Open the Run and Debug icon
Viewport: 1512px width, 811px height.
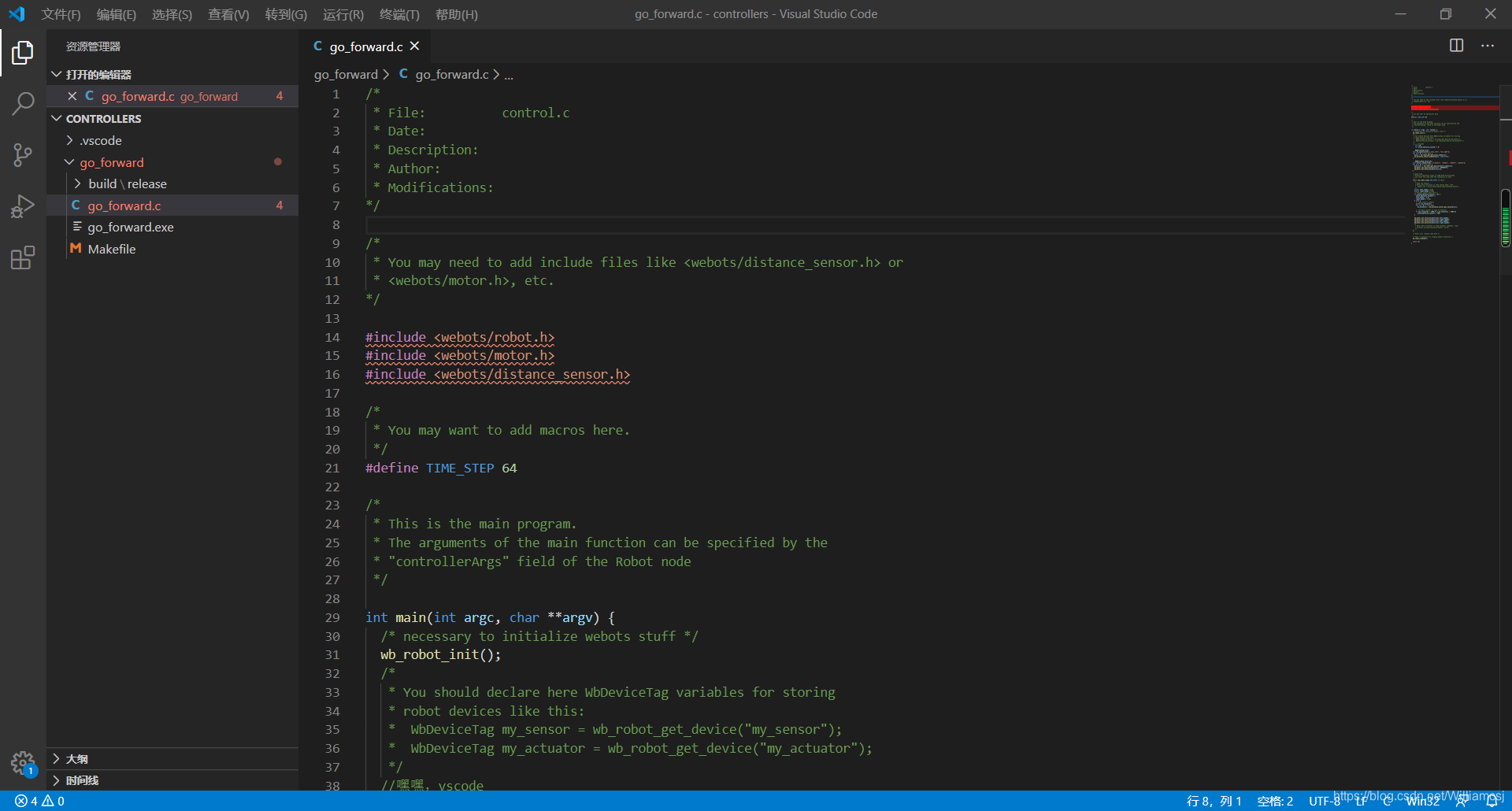pyautogui.click(x=23, y=206)
